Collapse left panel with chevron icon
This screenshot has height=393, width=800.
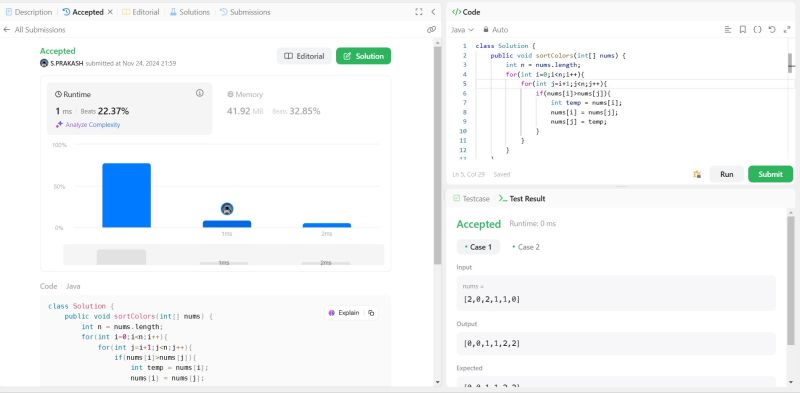pos(433,12)
